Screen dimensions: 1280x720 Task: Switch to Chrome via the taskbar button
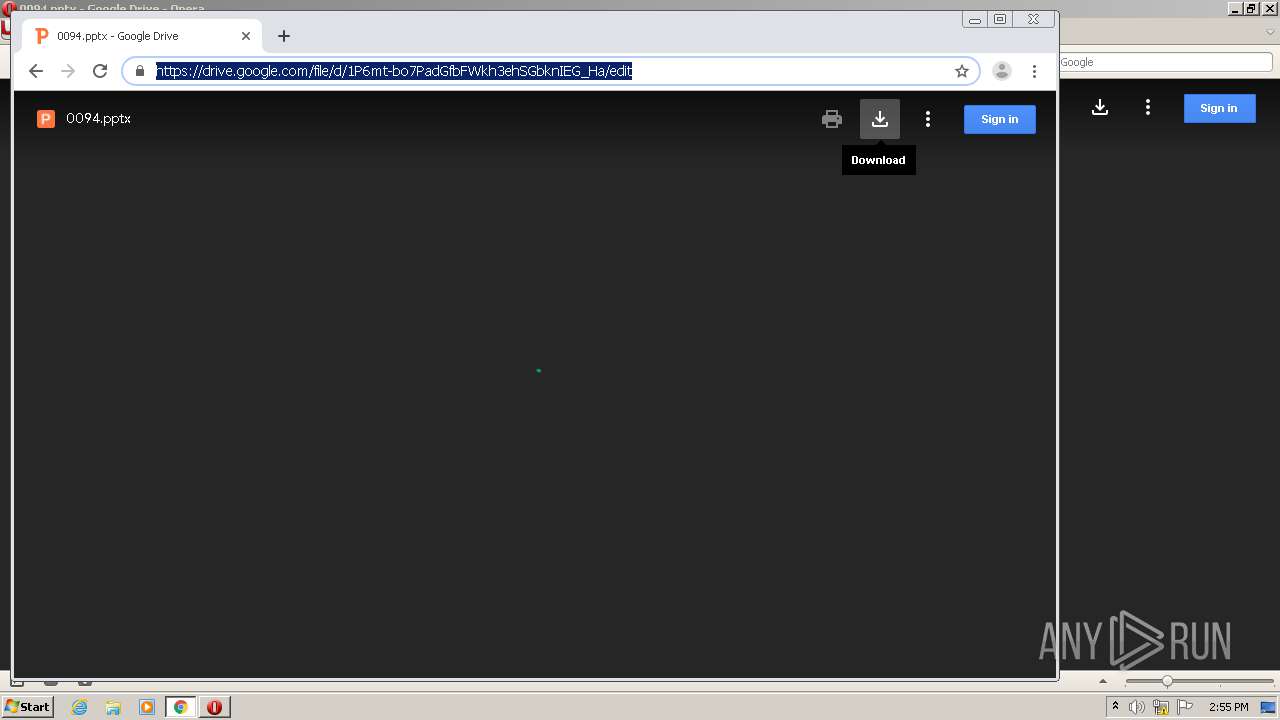(181, 707)
